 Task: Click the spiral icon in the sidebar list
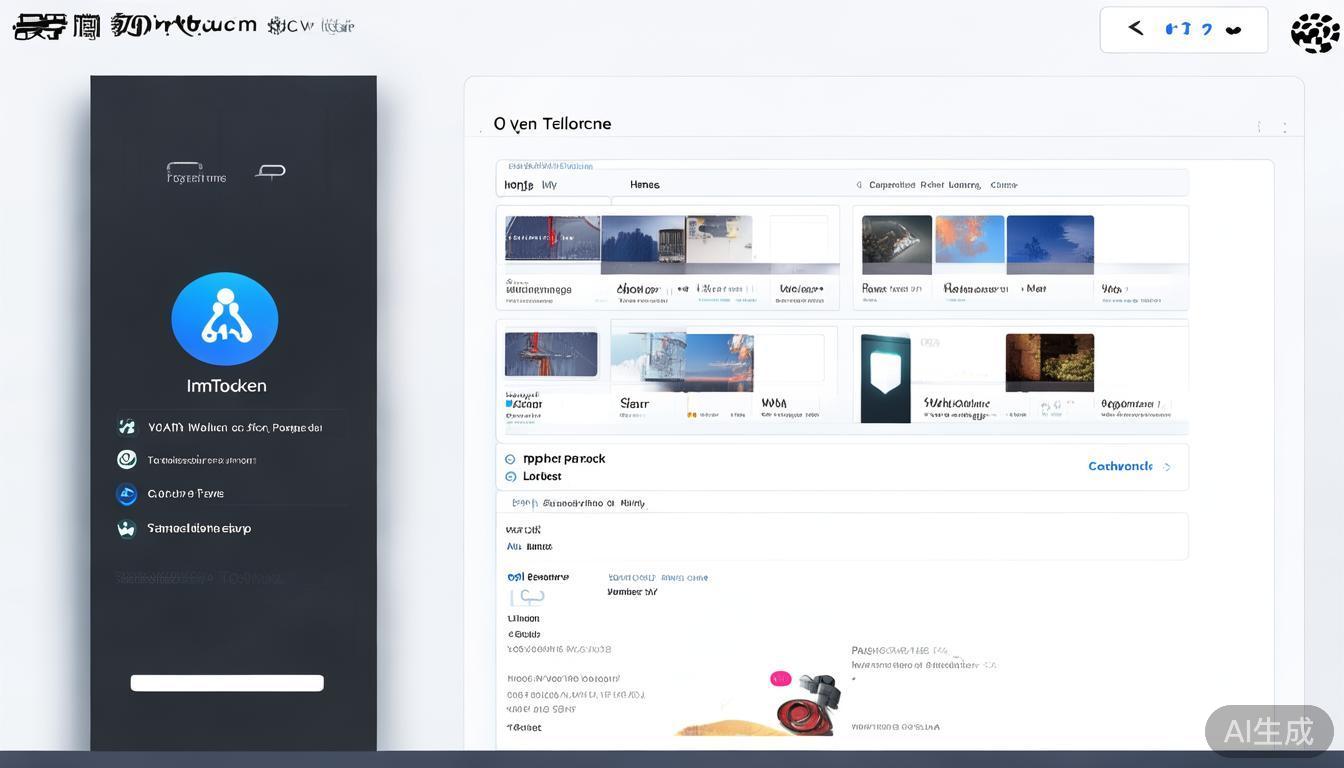coord(127,460)
